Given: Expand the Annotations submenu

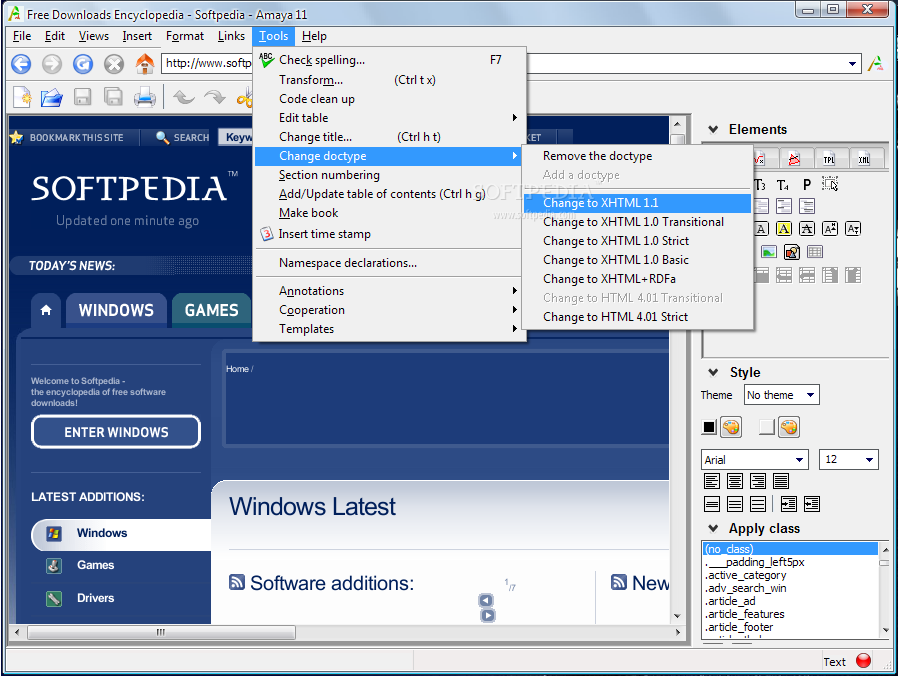Looking at the screenshot, I should (x=389, y=291).
